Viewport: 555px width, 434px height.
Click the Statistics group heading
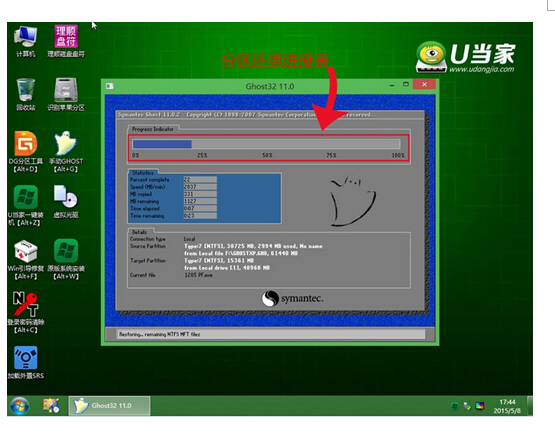(x=143, y=173)
